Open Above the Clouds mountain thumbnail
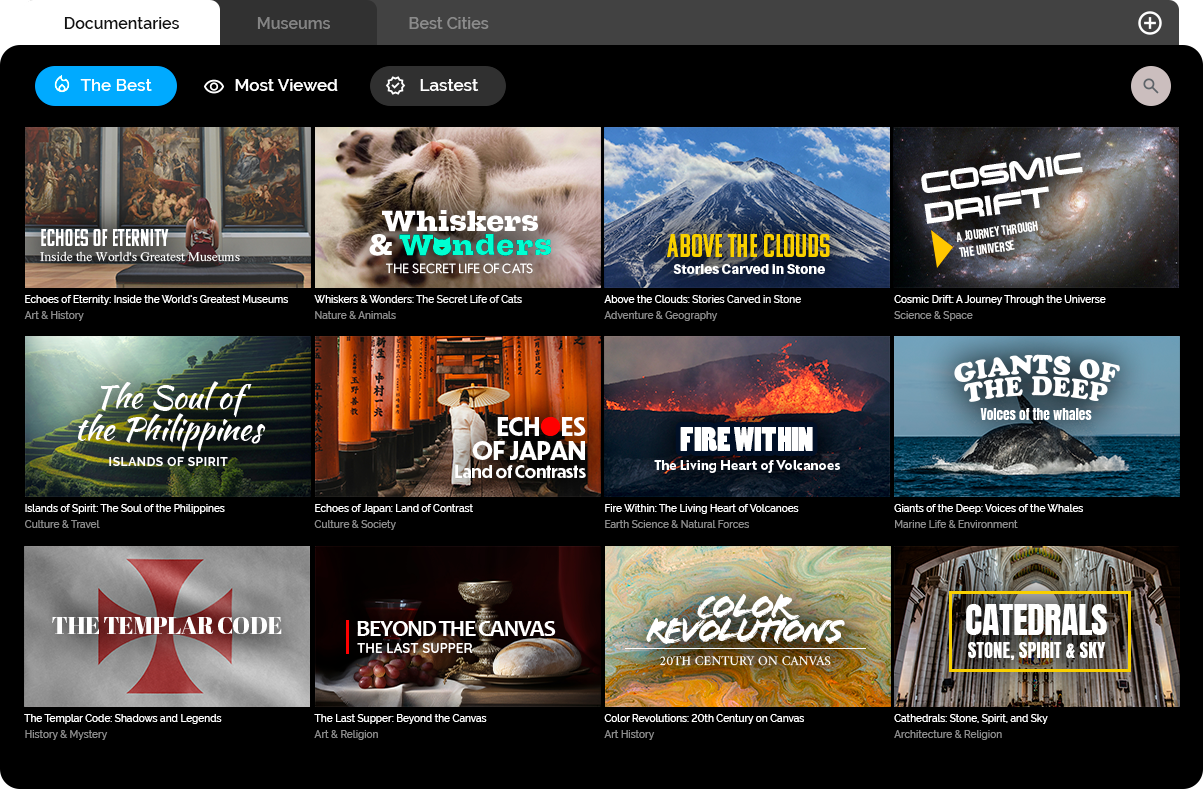Image resolution: width=1203 pixels, height=789 pixels. tap(747, 207)
